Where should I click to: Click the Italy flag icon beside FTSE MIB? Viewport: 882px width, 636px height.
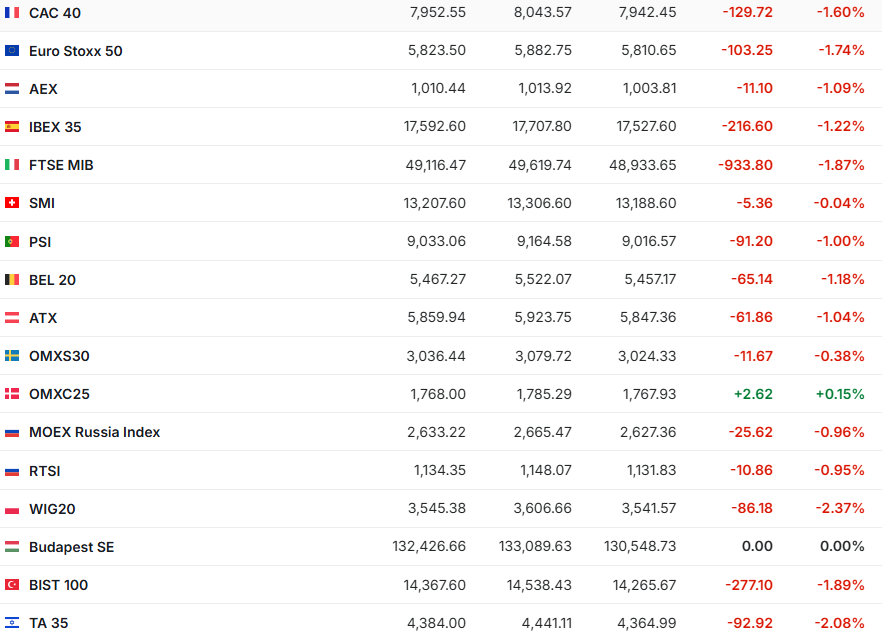coord(12,165)
